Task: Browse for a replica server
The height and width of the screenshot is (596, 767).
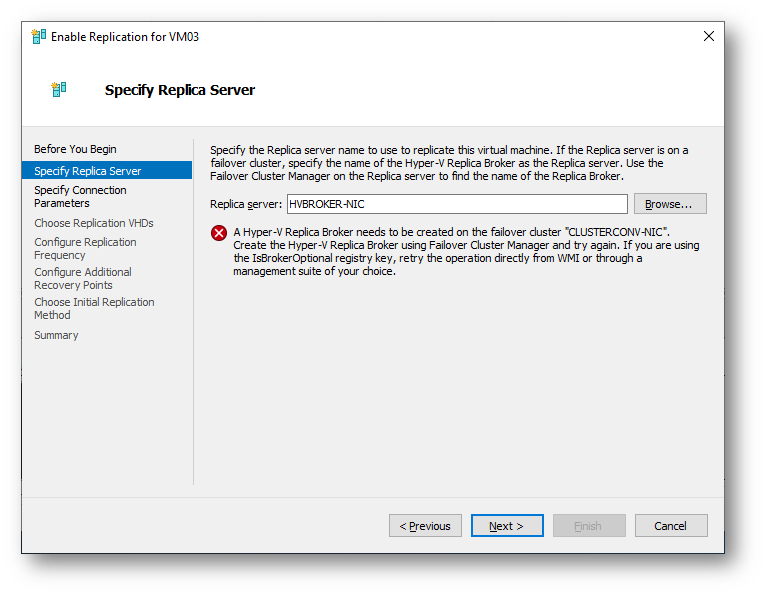Action: tap(670, 204)
